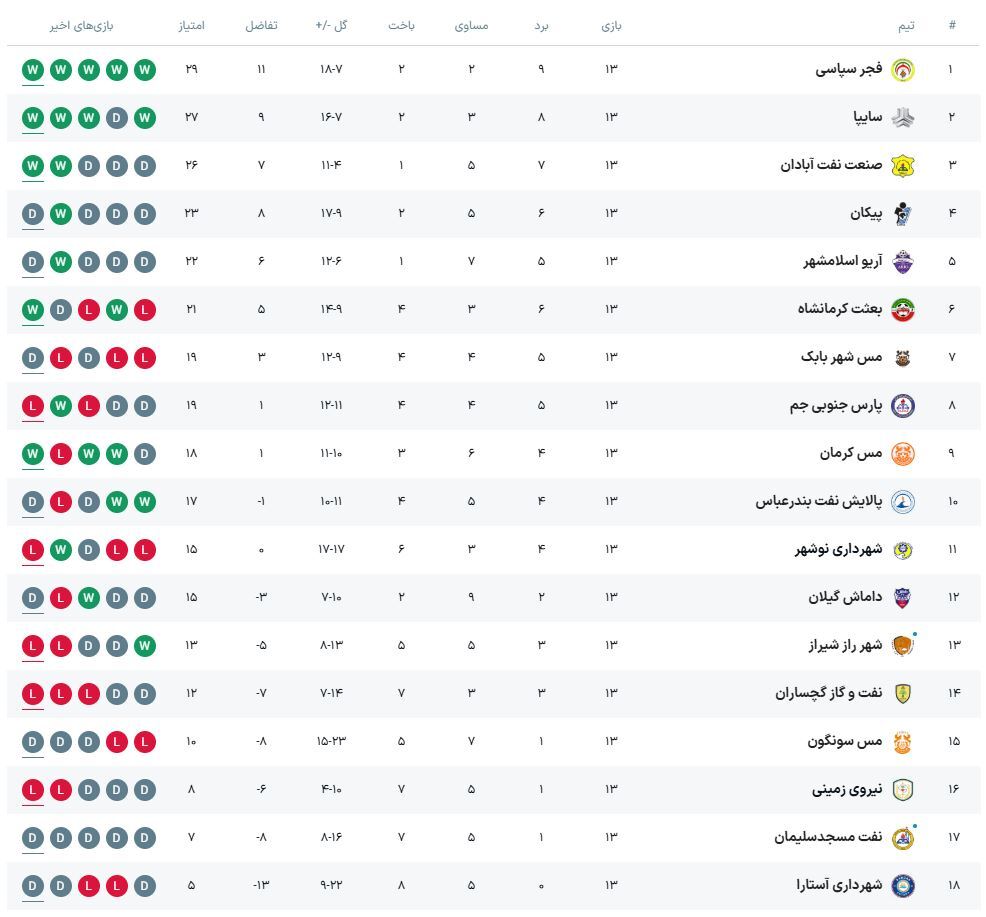Open صنعت نفت آبادان yellow logo
986x917 pixels.
(x=902, y=165)
